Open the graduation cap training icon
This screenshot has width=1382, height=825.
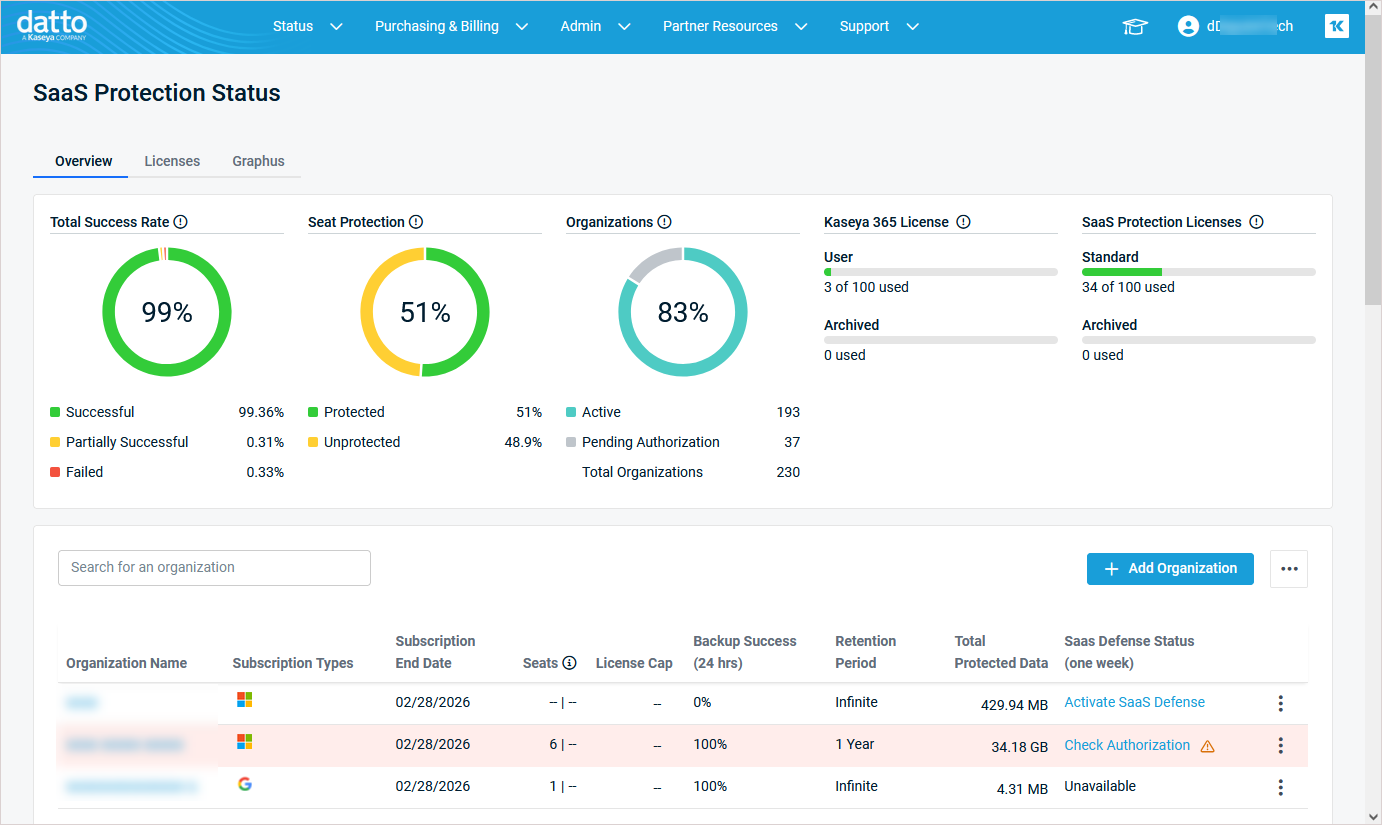tap(1134, 27)
